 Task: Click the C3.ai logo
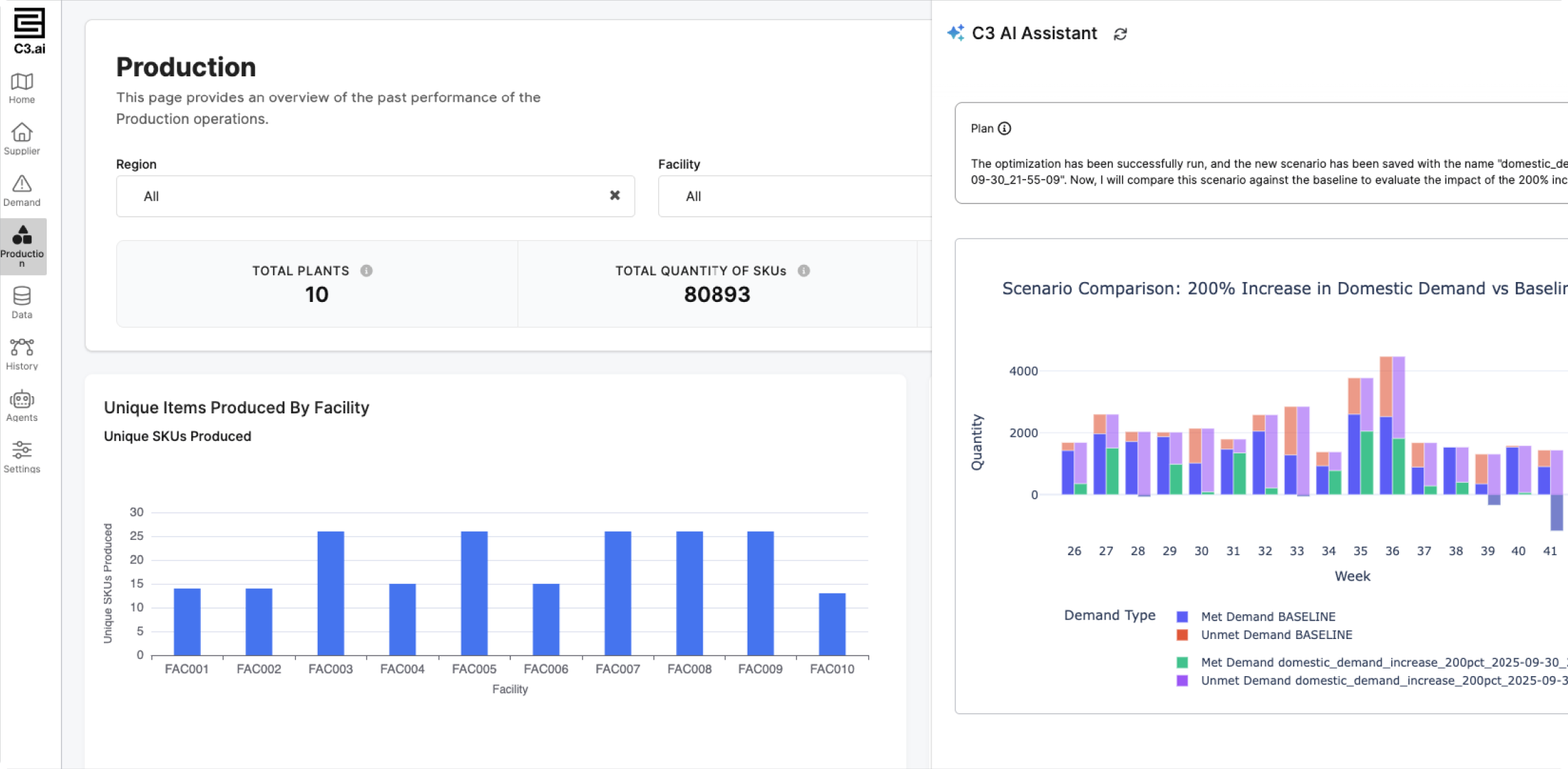[x=29, y=31]
